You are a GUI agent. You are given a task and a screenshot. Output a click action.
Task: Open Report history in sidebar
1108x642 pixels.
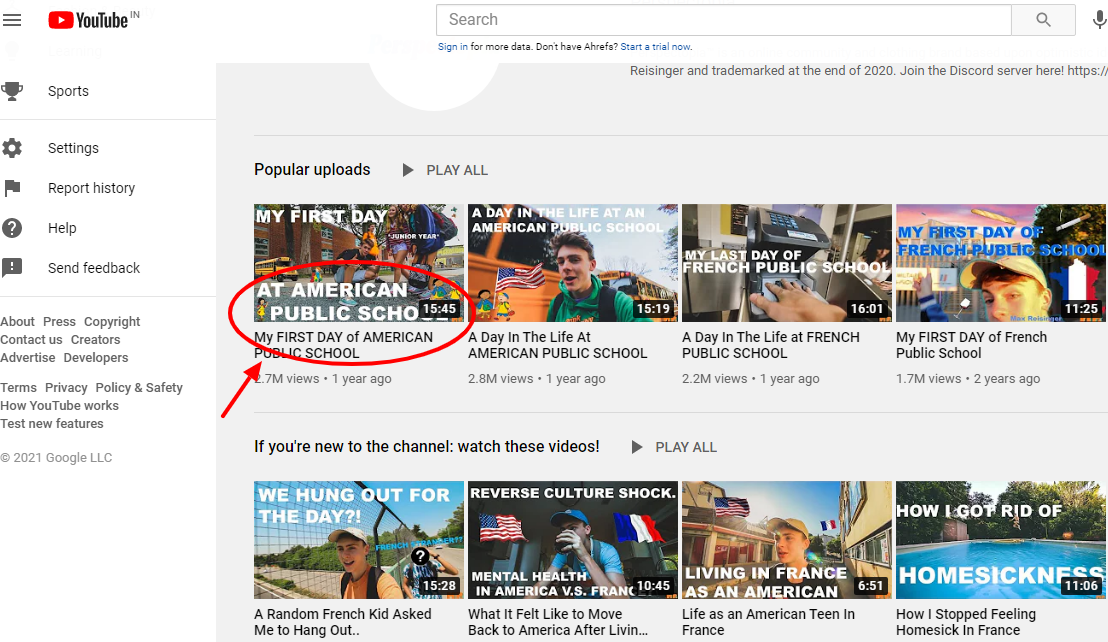click(91, 188)
